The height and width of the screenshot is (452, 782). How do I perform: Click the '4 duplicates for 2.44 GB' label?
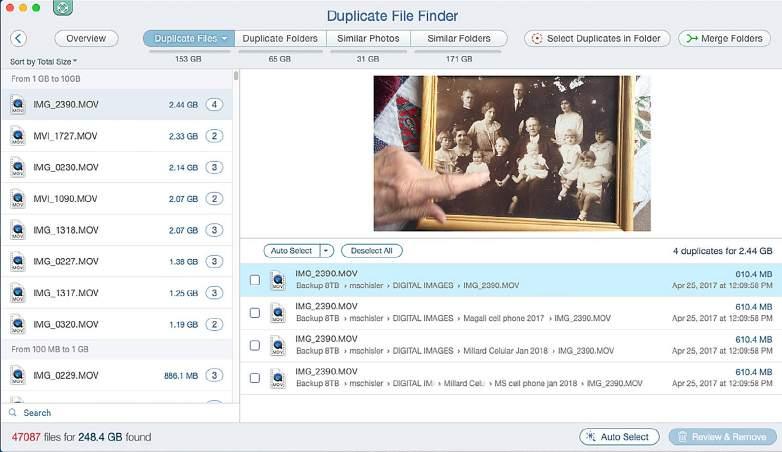tap(722, 251)
